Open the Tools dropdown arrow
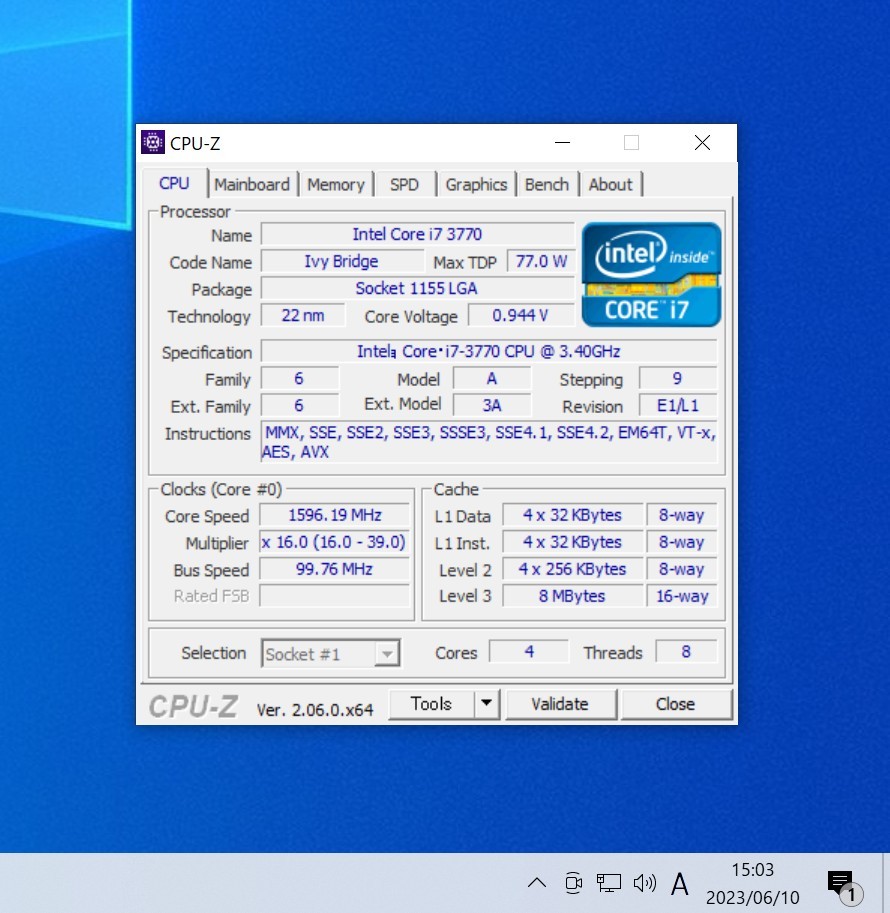This screenshot has width=890, height=913. [x=486, y=703]
